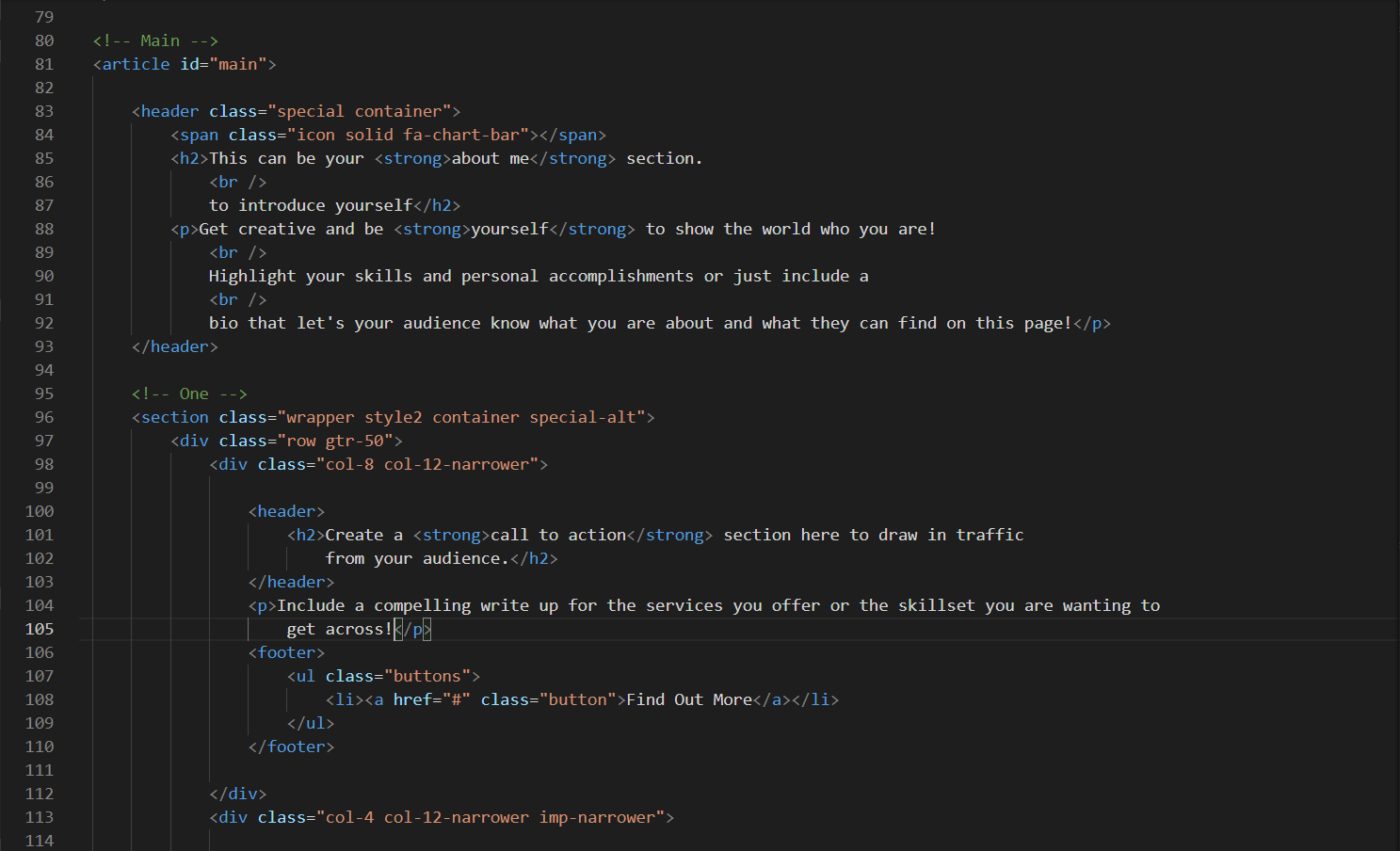The width and height of the screenshot is (1400, 851).
Task: Click the closing </p> tag on line 105
Action: pos(412,629)
